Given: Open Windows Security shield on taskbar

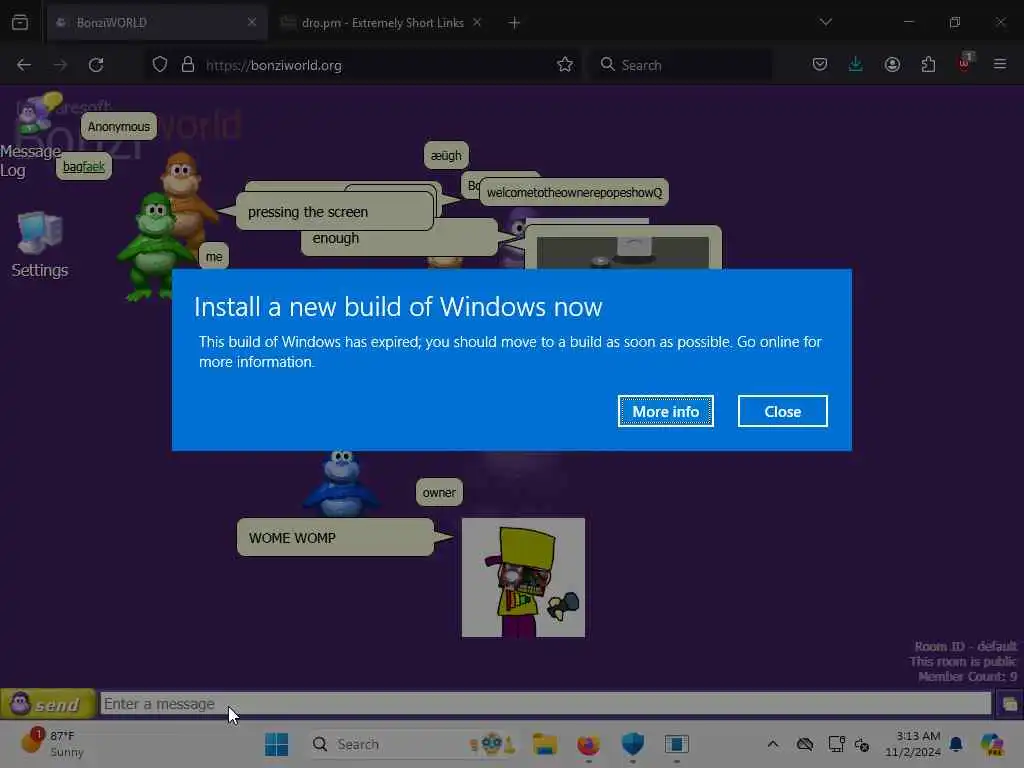Looking at the screenshot, I should 632,744.
